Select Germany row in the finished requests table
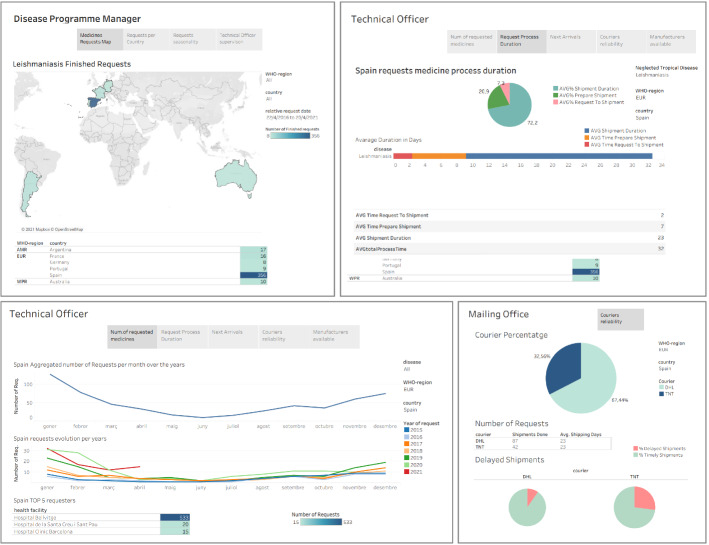This screenshot has height=545, width=709. click(141, 262)
